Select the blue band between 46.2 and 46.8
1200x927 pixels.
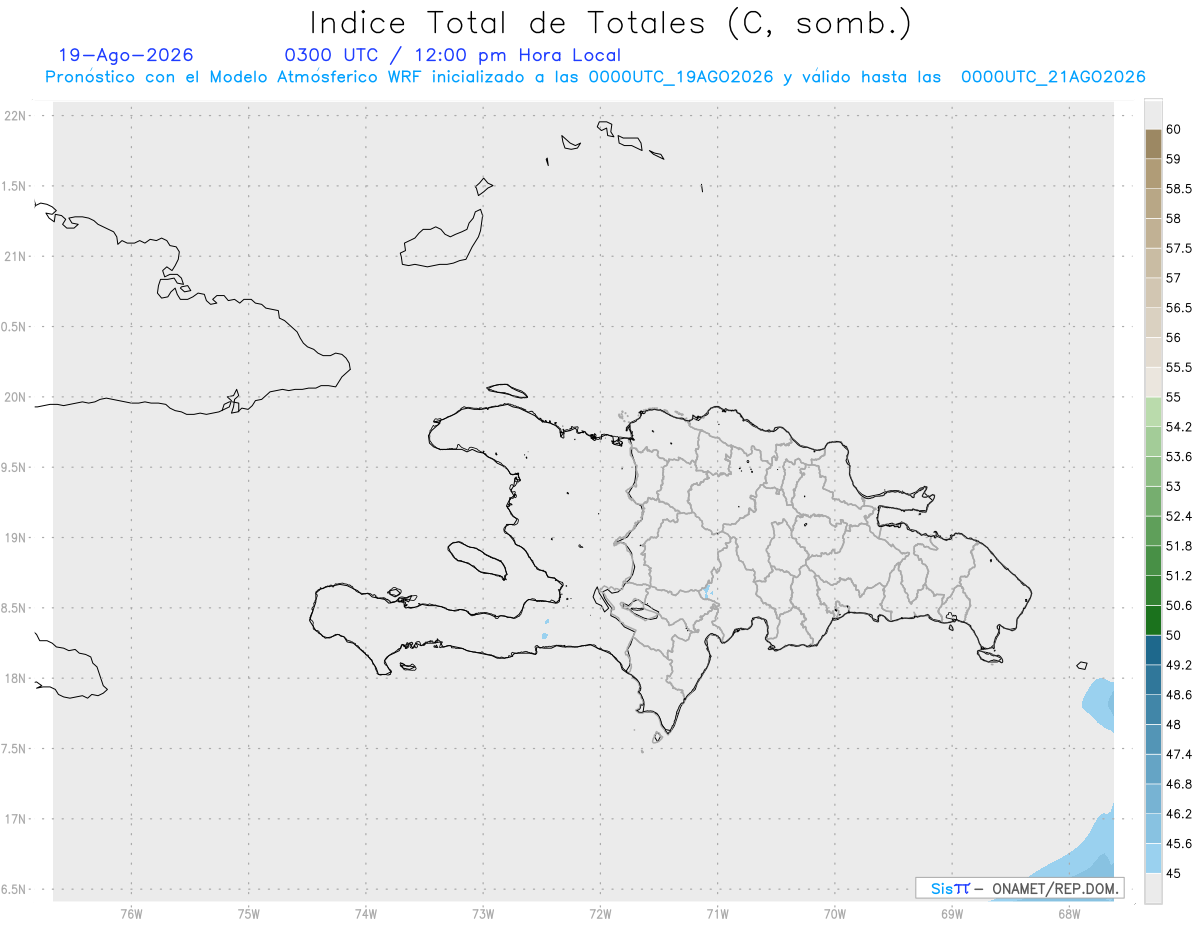1153,799
